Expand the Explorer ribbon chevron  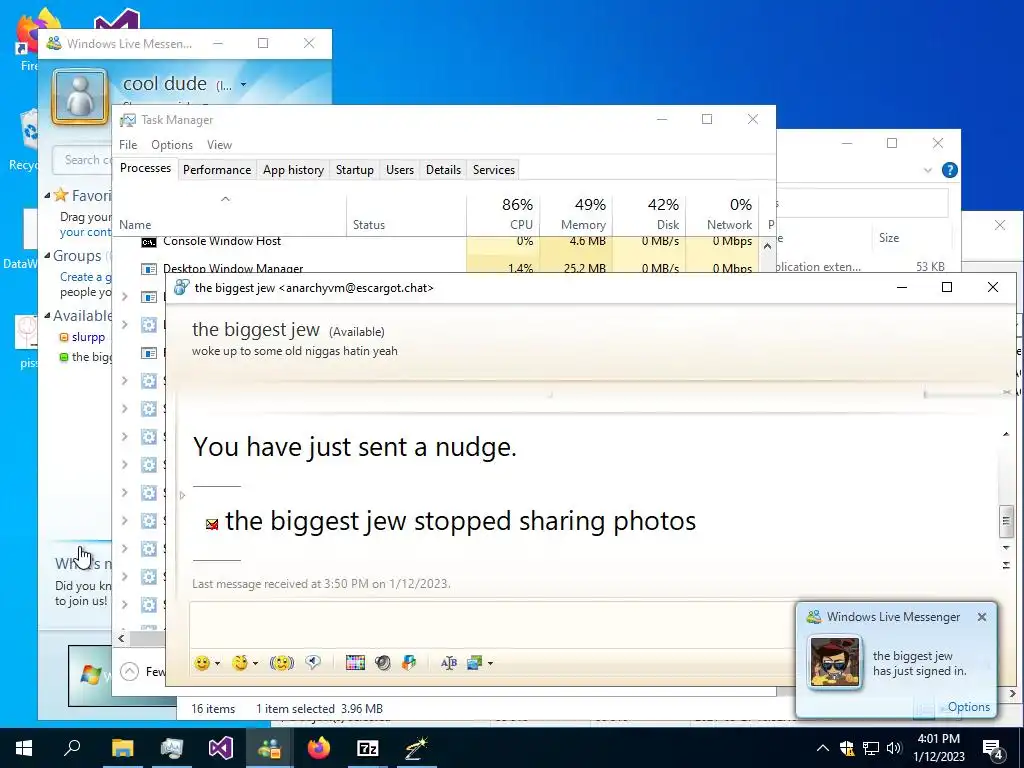click(927, 170)
